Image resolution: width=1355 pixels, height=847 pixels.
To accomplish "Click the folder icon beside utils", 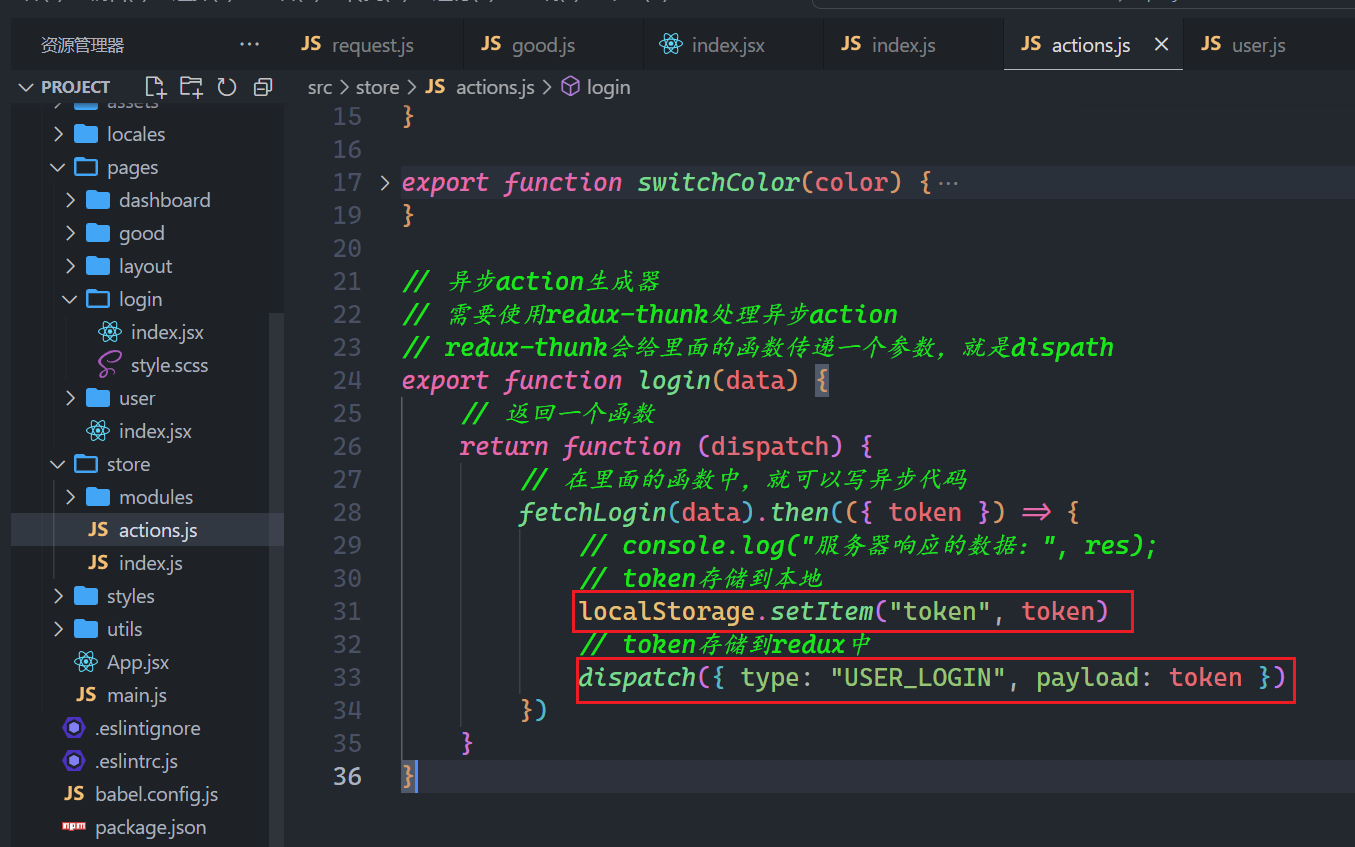I will coord(87,629).
